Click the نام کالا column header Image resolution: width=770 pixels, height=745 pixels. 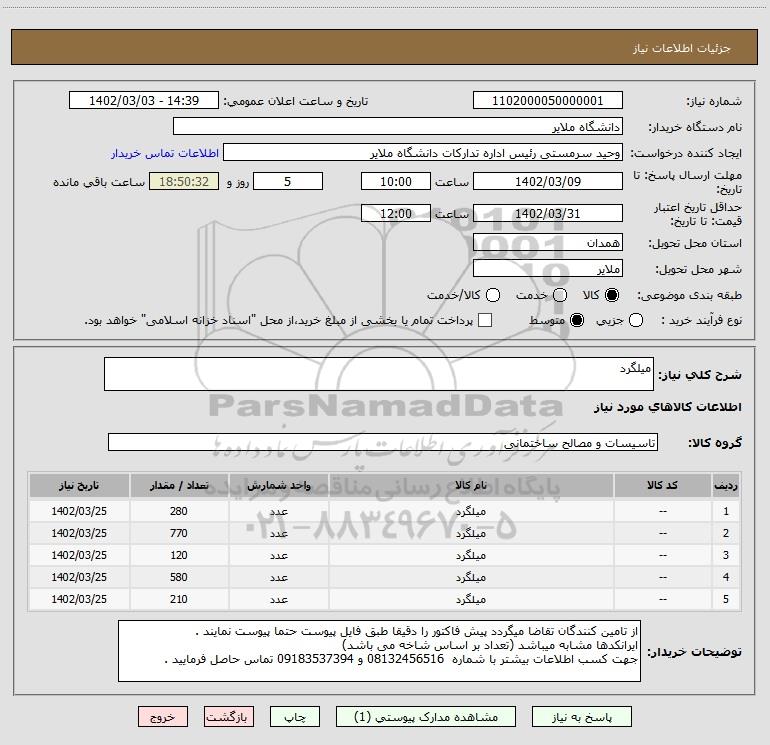pyautogui.click(x=471, y=486)
